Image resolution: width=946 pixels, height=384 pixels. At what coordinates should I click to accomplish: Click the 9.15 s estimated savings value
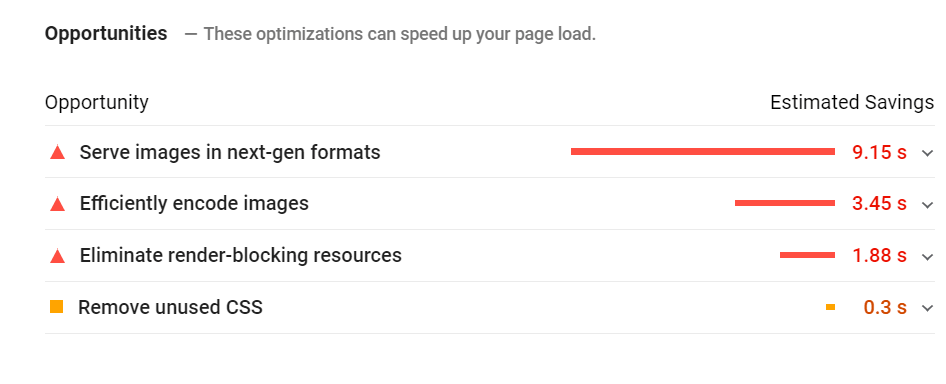[880, 152]
